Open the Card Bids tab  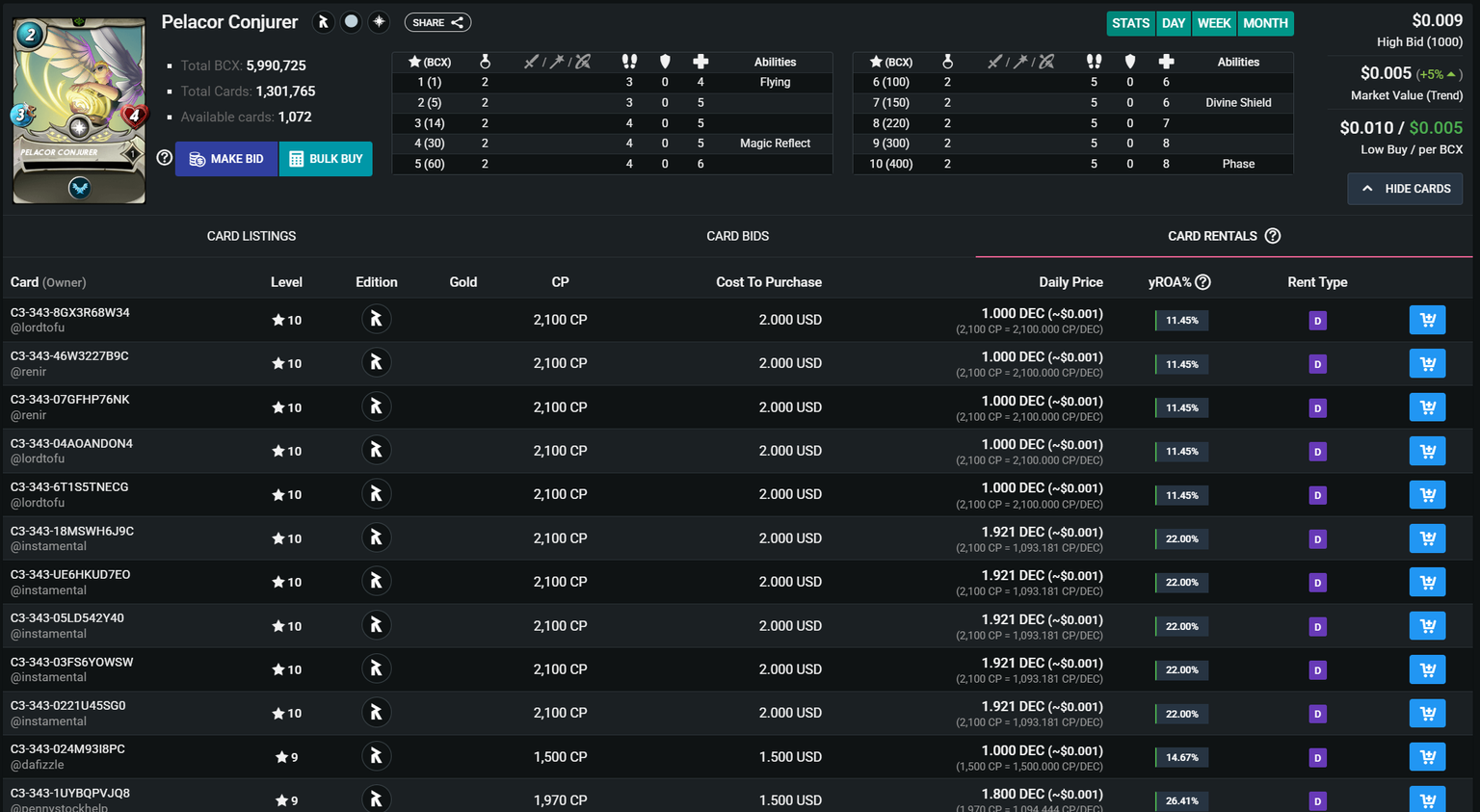coord(737,236)
